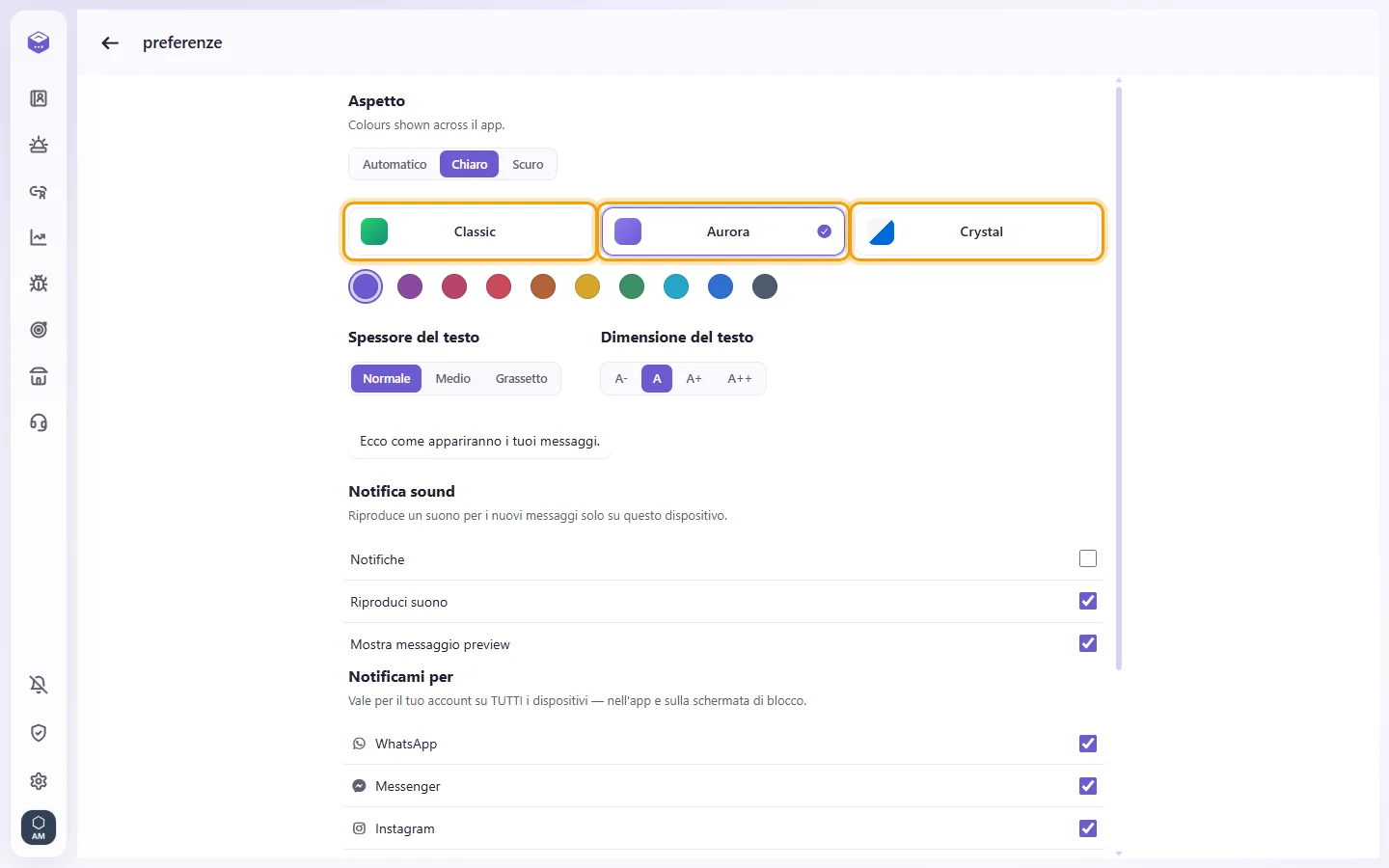Image resolution: width=1389 pixels, height=868 pixels.
Task: Go back using the arrow icon
Action: [110, 42]
